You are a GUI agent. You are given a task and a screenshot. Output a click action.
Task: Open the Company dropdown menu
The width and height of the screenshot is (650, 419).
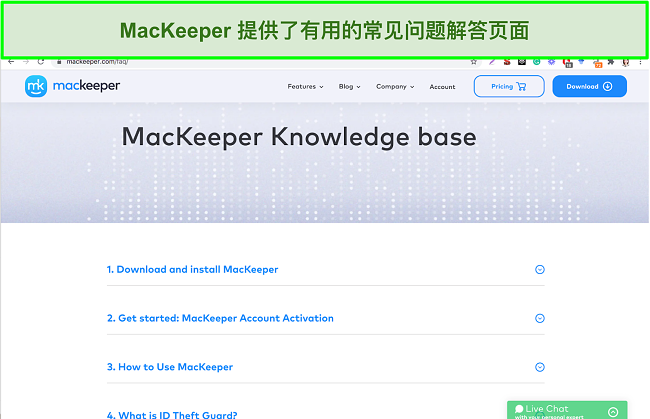395,87
